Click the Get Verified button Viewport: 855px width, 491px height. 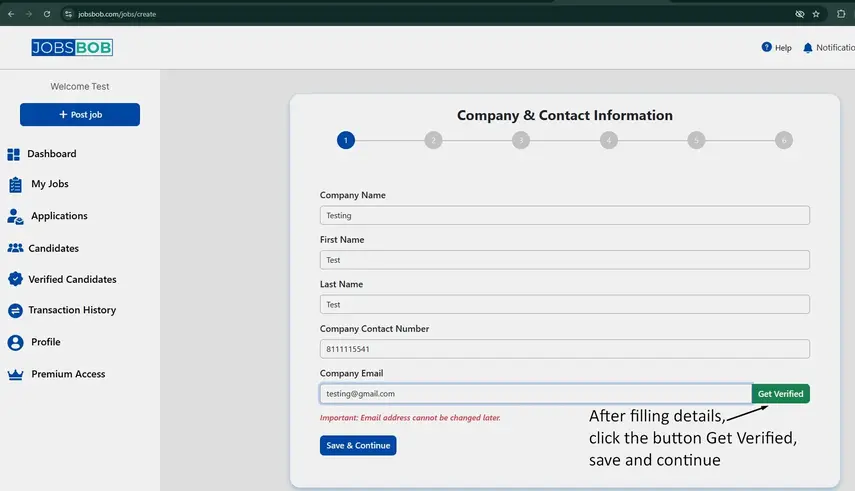pyautogui.click(x=780, y=394)
